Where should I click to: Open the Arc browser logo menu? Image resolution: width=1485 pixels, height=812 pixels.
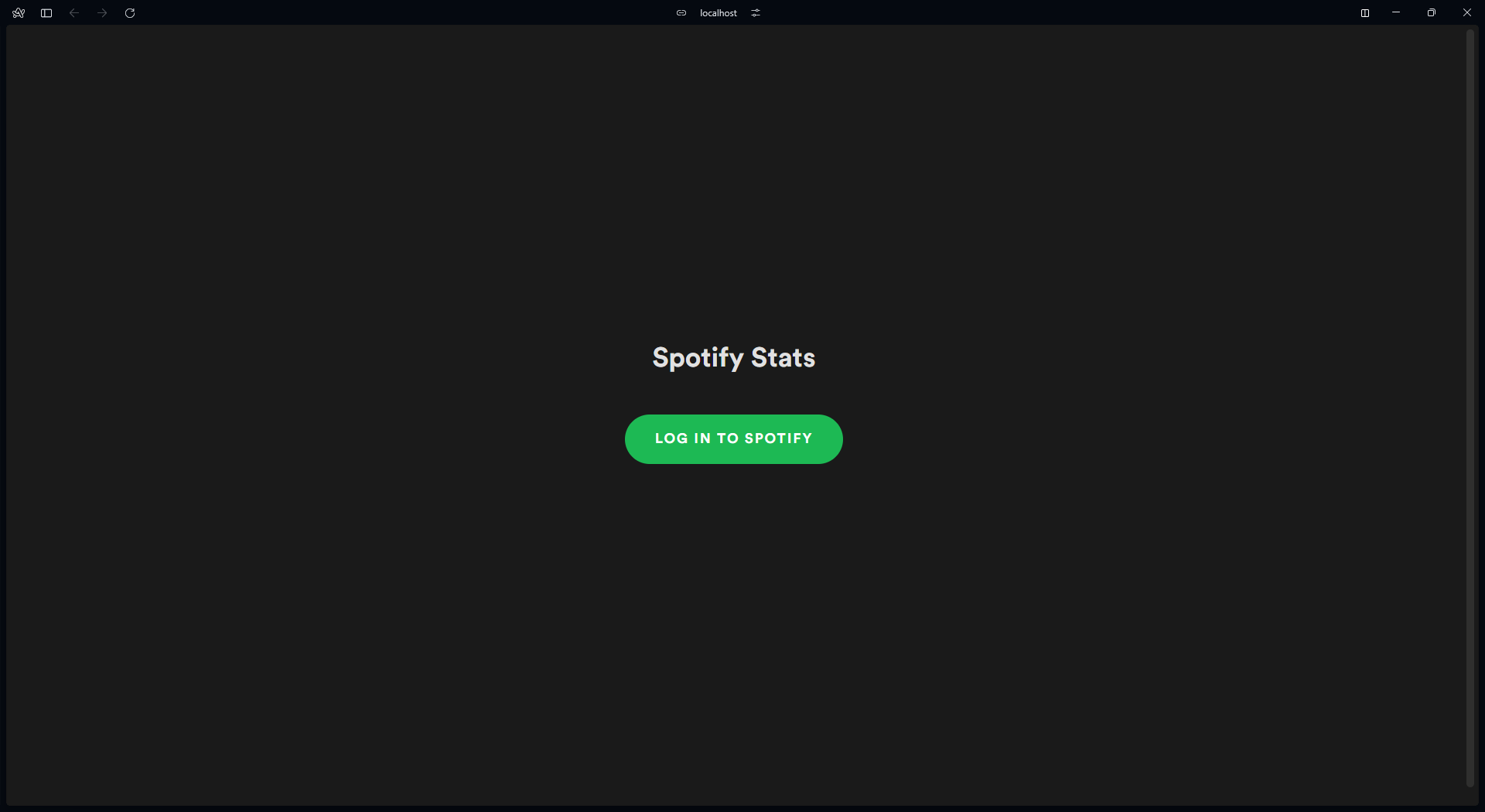[x=19, y=13]
